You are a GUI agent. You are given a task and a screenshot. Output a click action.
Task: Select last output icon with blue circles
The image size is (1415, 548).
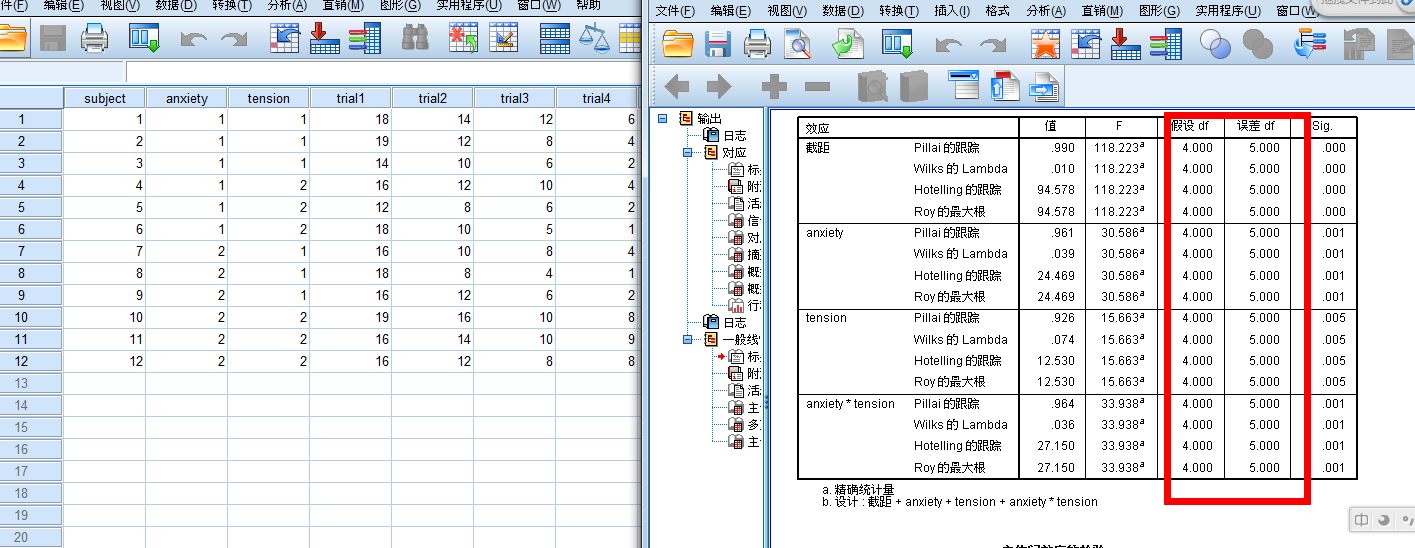click(x=1216, y=44)
